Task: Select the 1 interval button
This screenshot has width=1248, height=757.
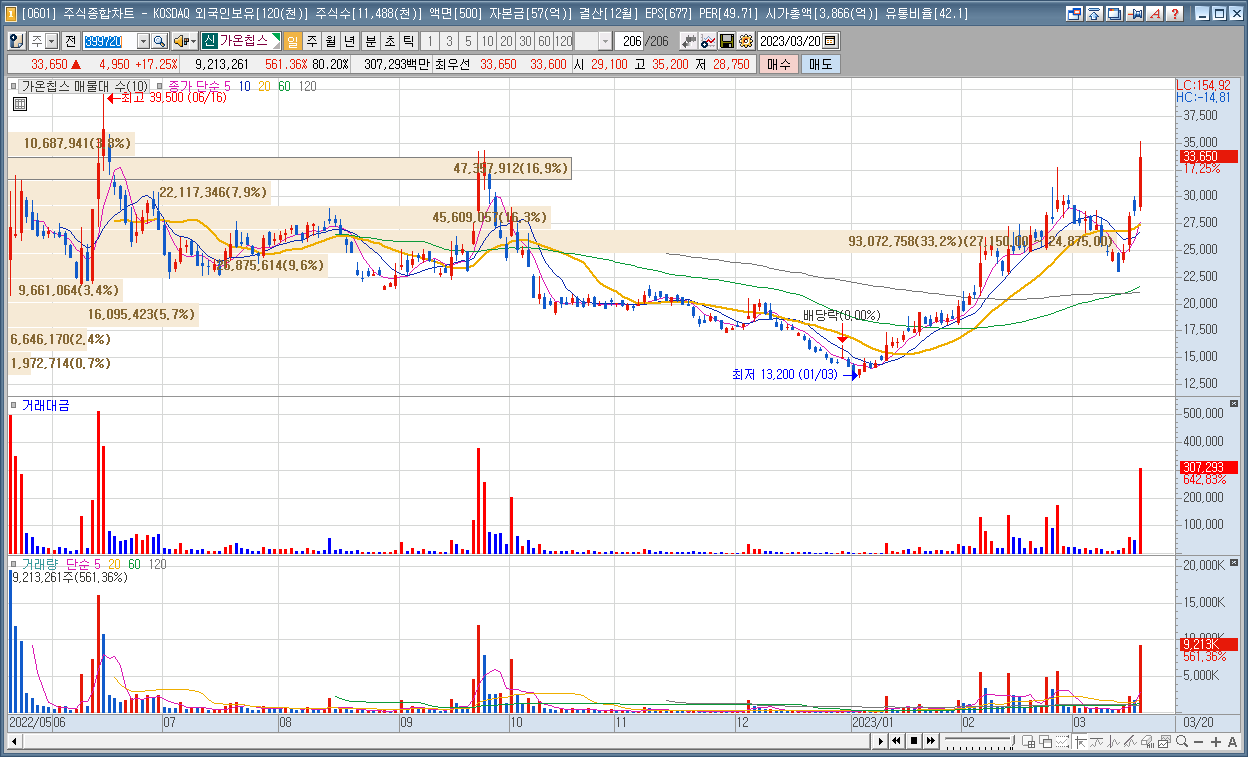Action: click(x=431, y=41)
